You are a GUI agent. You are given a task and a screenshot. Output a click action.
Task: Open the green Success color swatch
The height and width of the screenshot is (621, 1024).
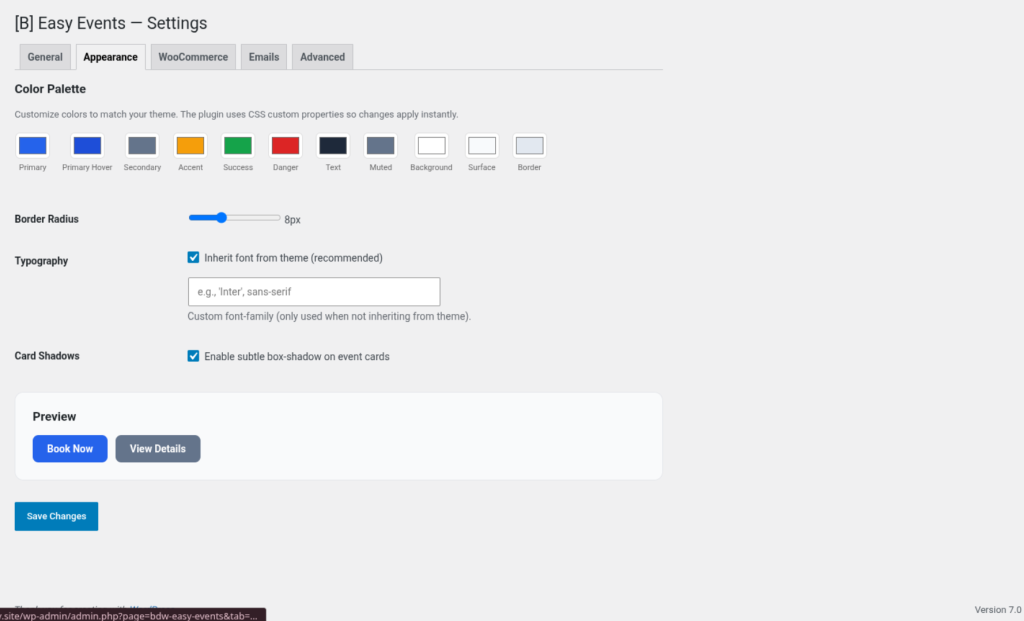tap(238, 146)
